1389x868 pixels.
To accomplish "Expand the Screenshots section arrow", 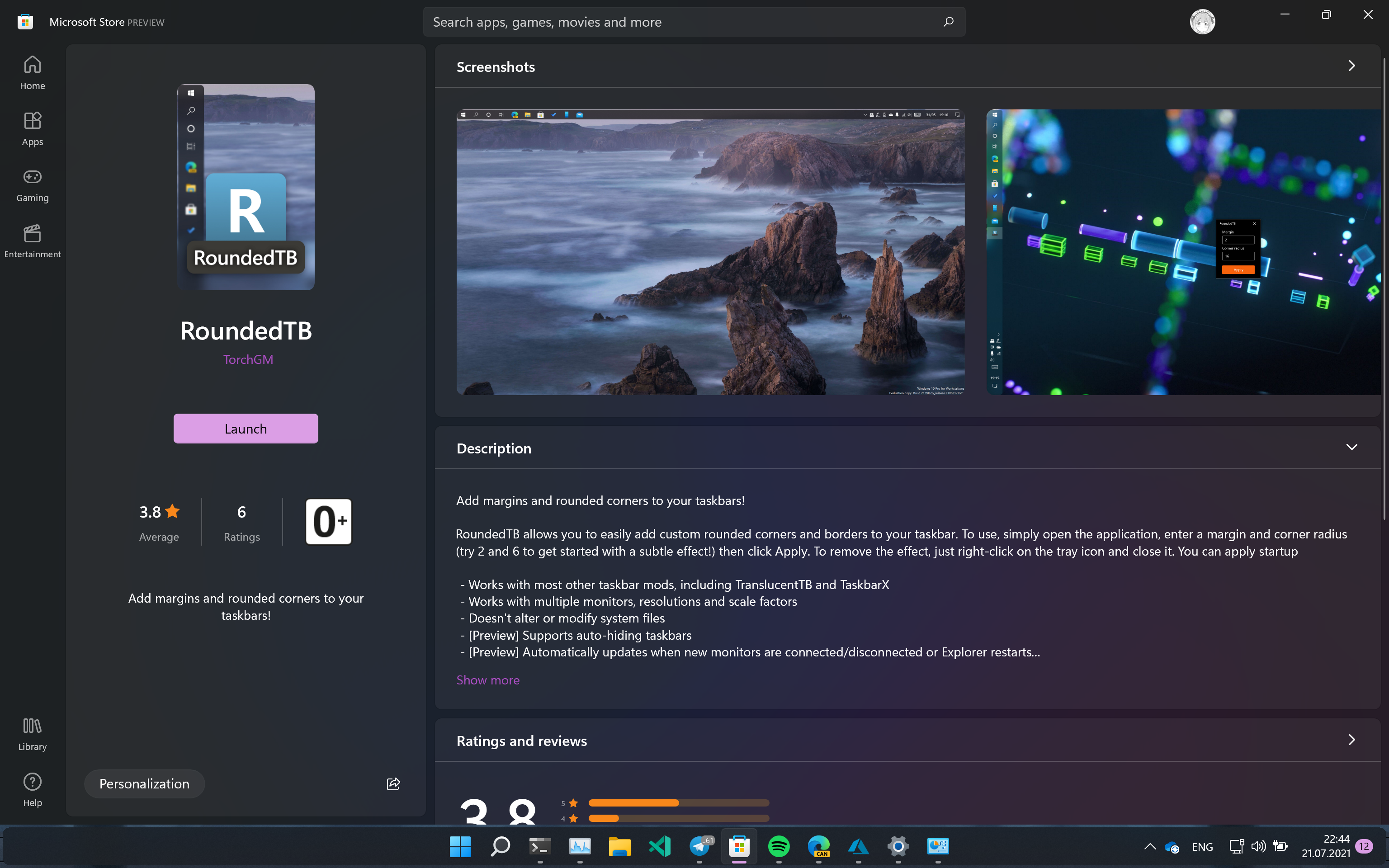I will [1351, 66].
